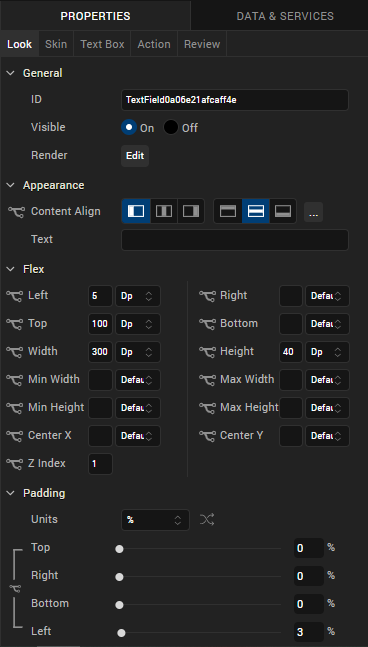Image resolution: width=368 pixels, height=647 pixels.
Task: Click the ID text field
Action: [x=235, y=100]
